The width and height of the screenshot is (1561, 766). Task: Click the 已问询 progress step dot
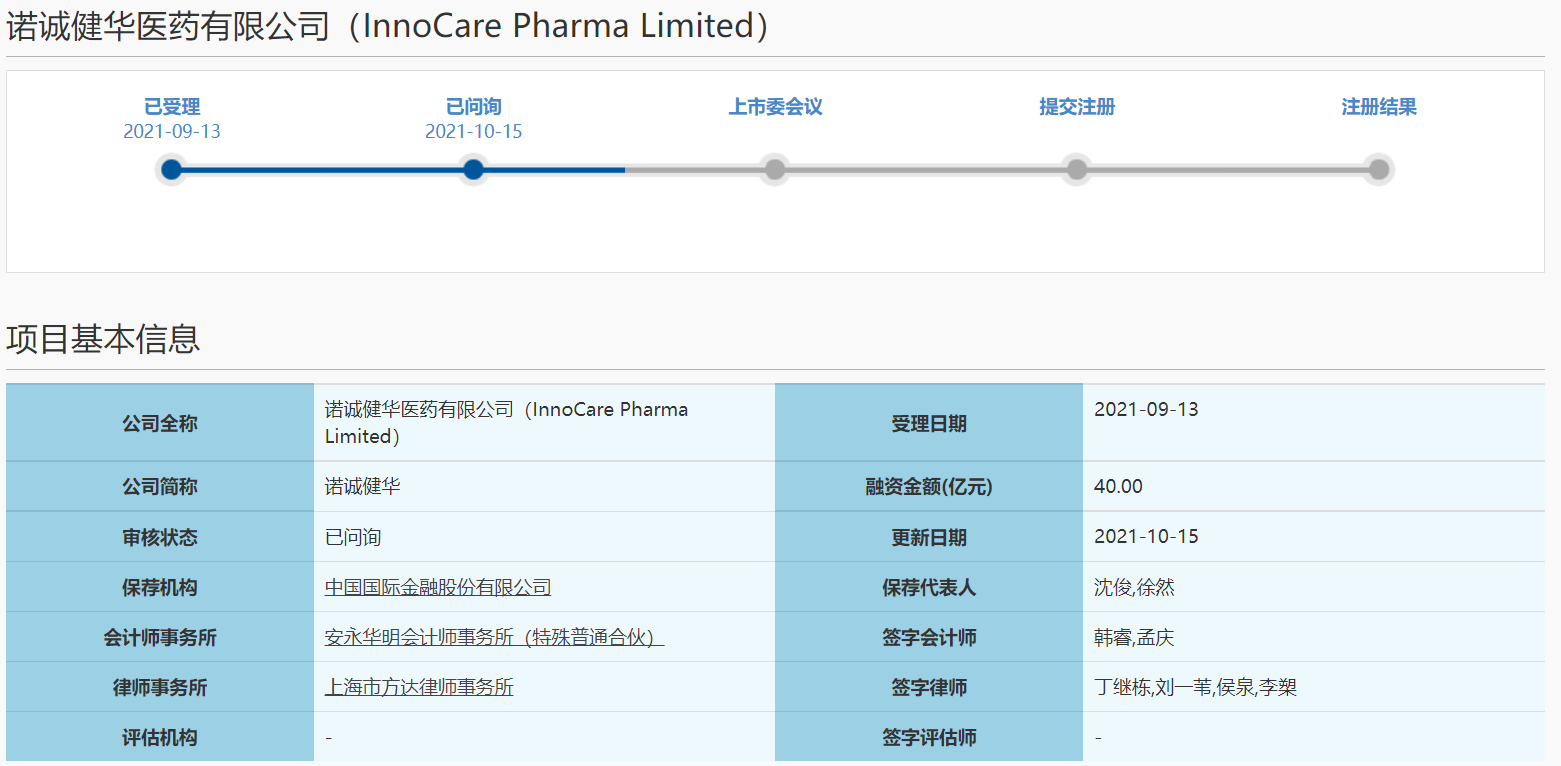pyautogui.click(x=474, y=169)
